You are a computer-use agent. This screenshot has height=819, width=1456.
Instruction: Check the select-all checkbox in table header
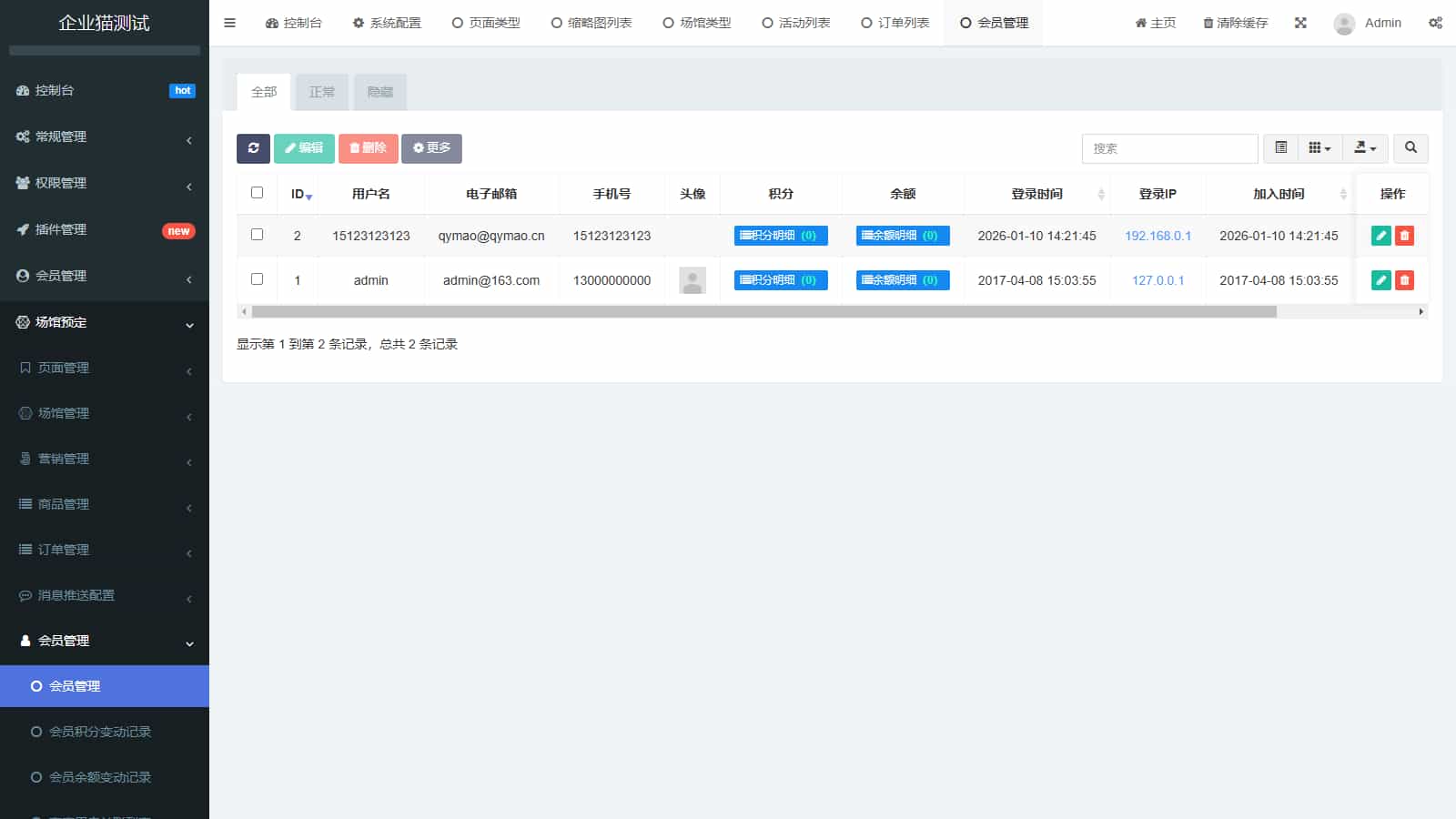[x=257, y=193]
